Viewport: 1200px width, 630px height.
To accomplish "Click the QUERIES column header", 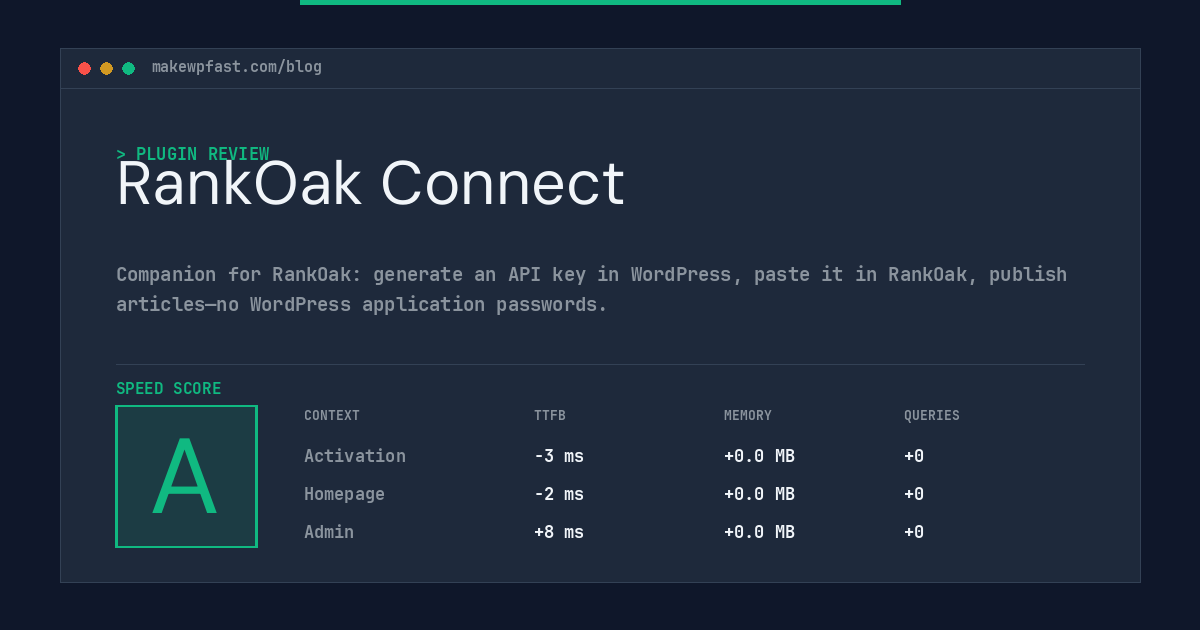I will (932, 415).
